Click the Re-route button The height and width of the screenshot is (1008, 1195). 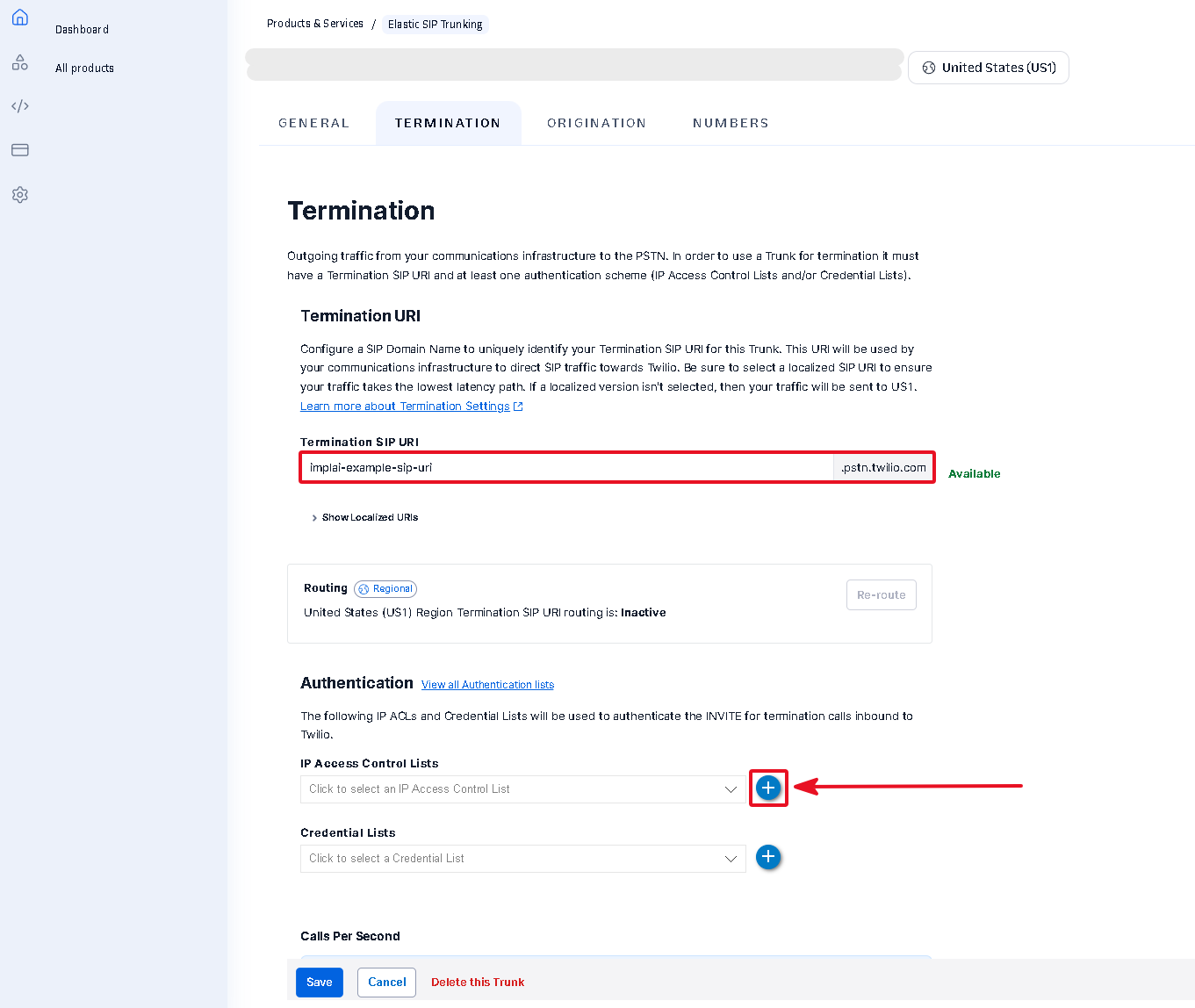(882, 594)
